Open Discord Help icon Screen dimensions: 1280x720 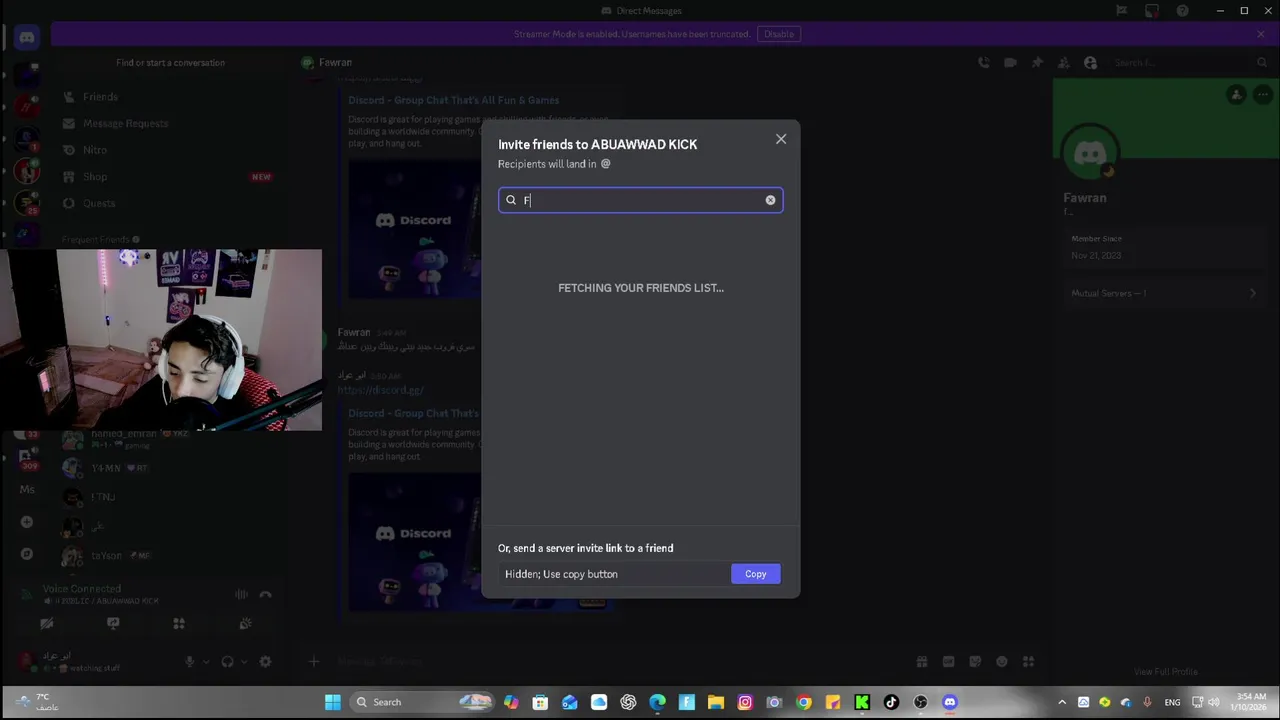coord(1183,11)
